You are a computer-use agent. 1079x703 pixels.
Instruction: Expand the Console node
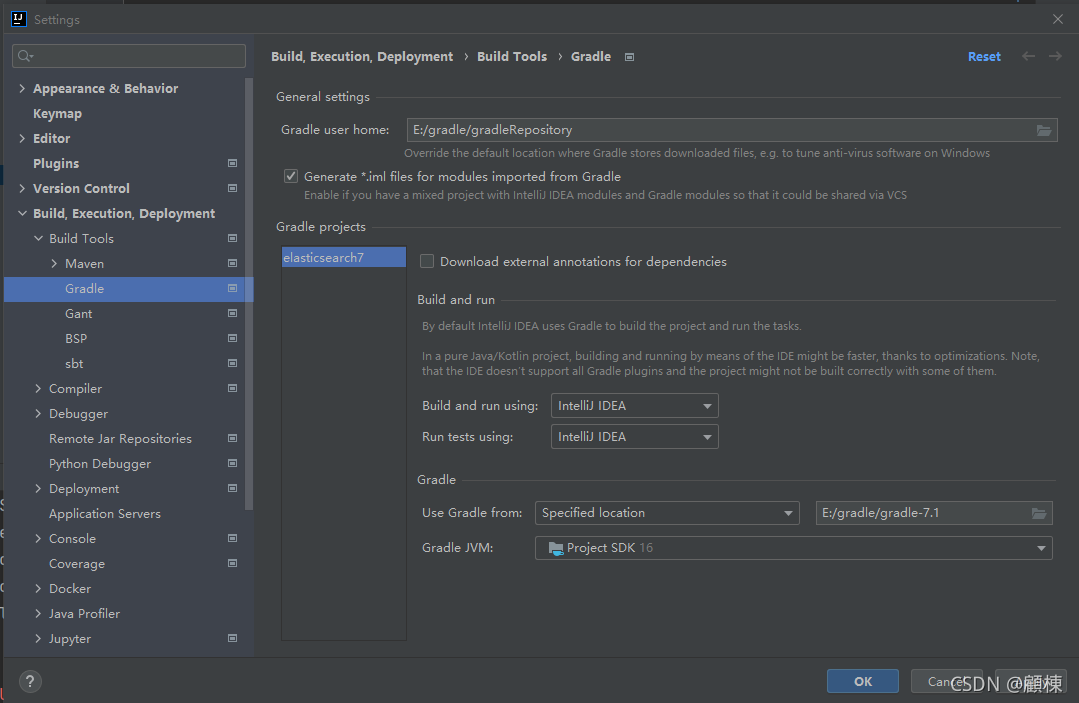38,539
